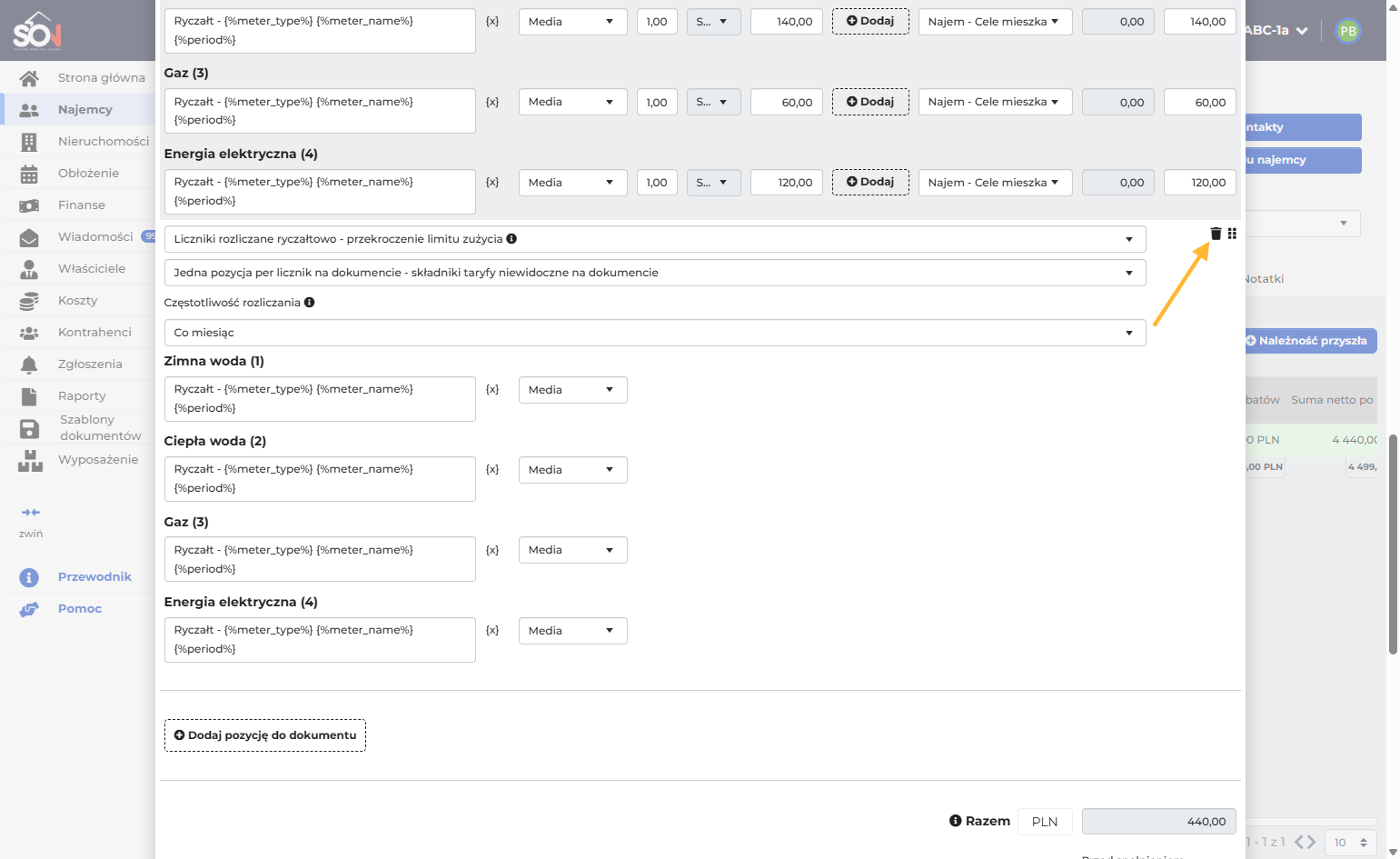The height and width of the screenshot is (859, 1400).
Task: Click the trash delete icon beside Liczniki dropdown
Action: point(1216,234)
